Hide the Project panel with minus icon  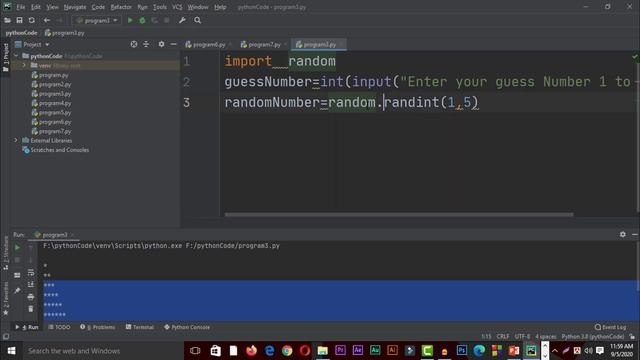[173, 44]
